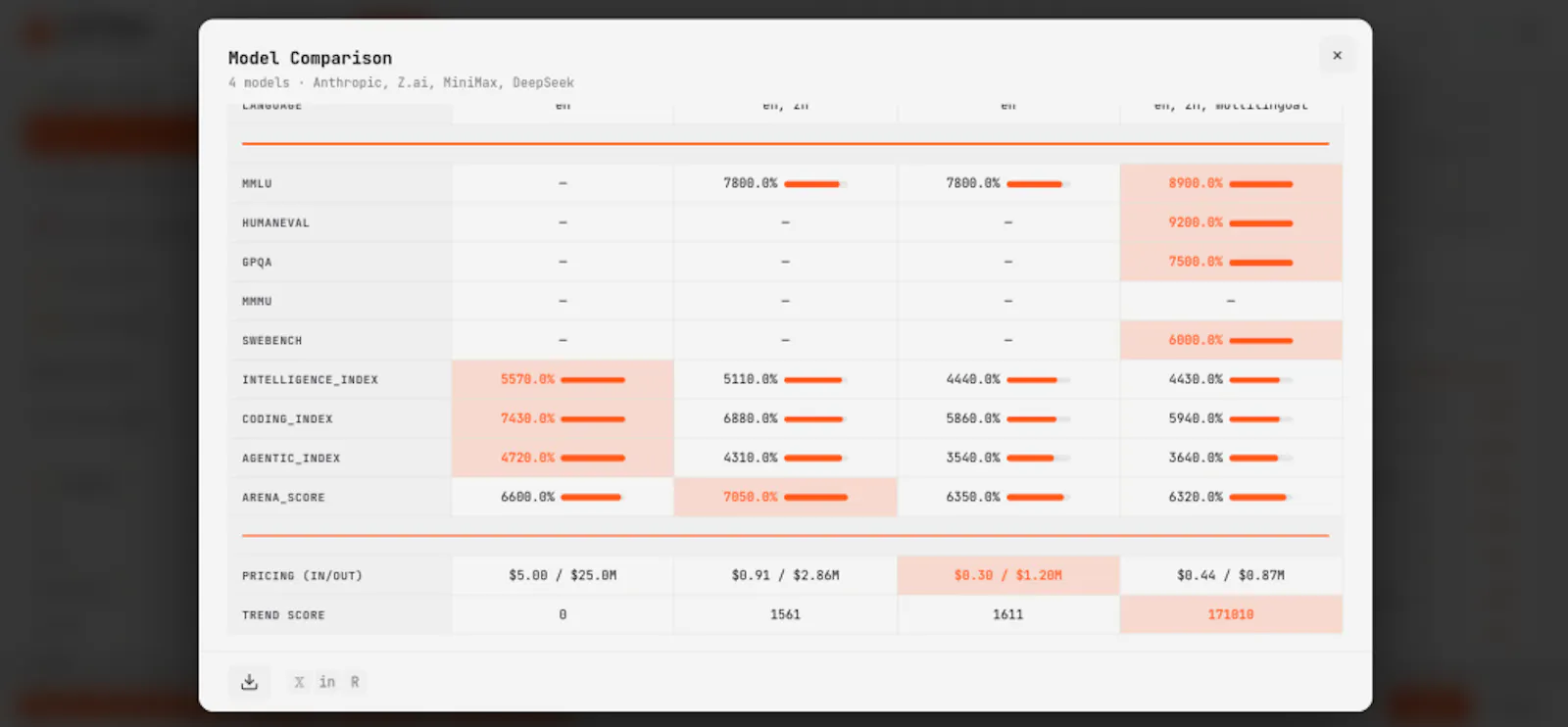Select the 3640.0% agentic index value
The image size is (1568, 727).
(x=1196, y=458)
